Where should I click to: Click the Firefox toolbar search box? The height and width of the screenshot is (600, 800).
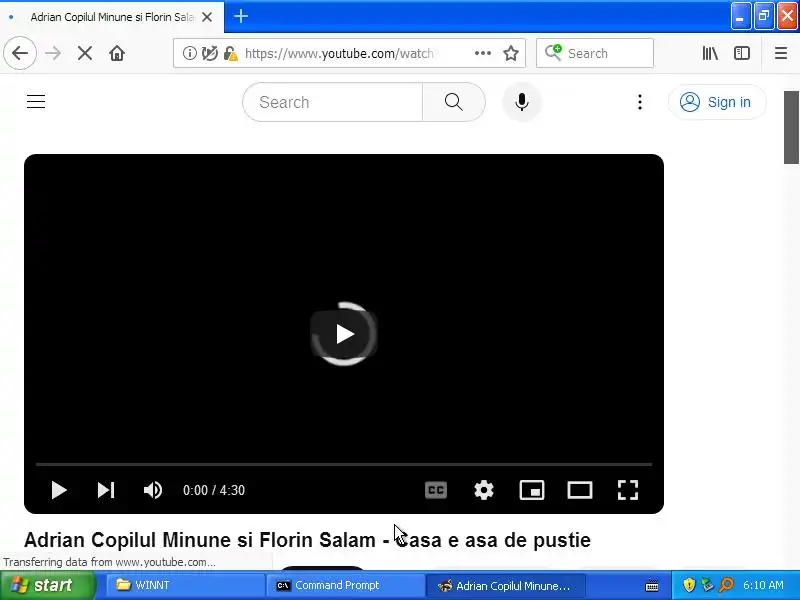(x=595, y=53)
